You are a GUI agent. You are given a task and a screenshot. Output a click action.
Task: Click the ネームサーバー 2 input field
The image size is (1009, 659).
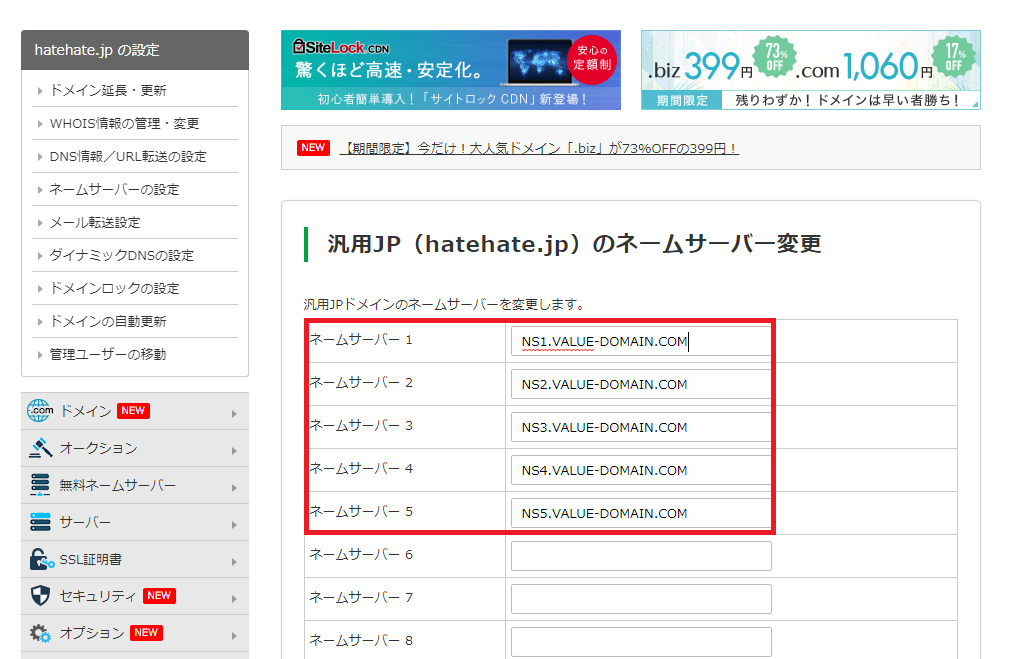click(x=641, y=384)
